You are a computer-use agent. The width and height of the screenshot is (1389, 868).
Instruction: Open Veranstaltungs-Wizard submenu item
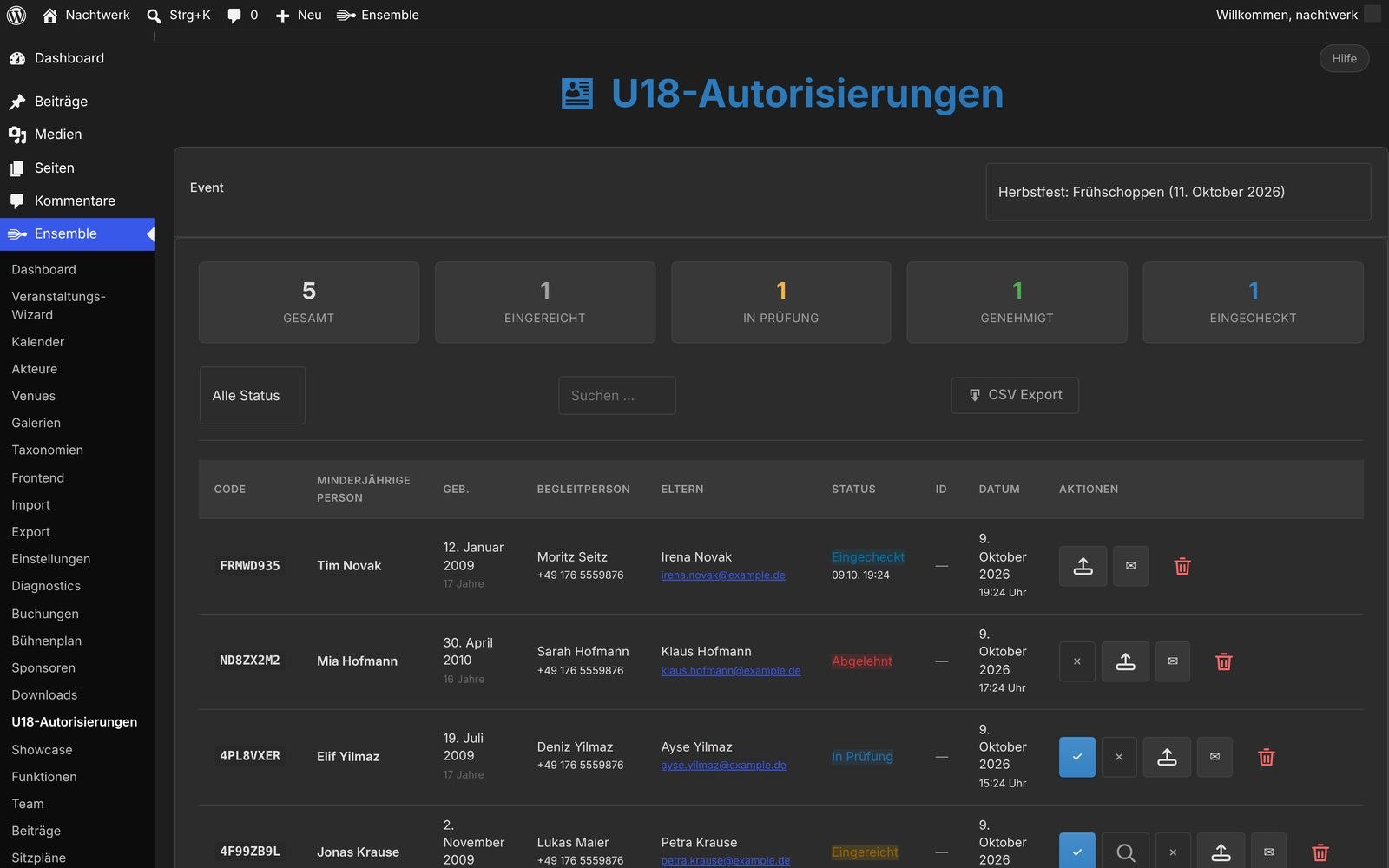click(x=58, y=306)
